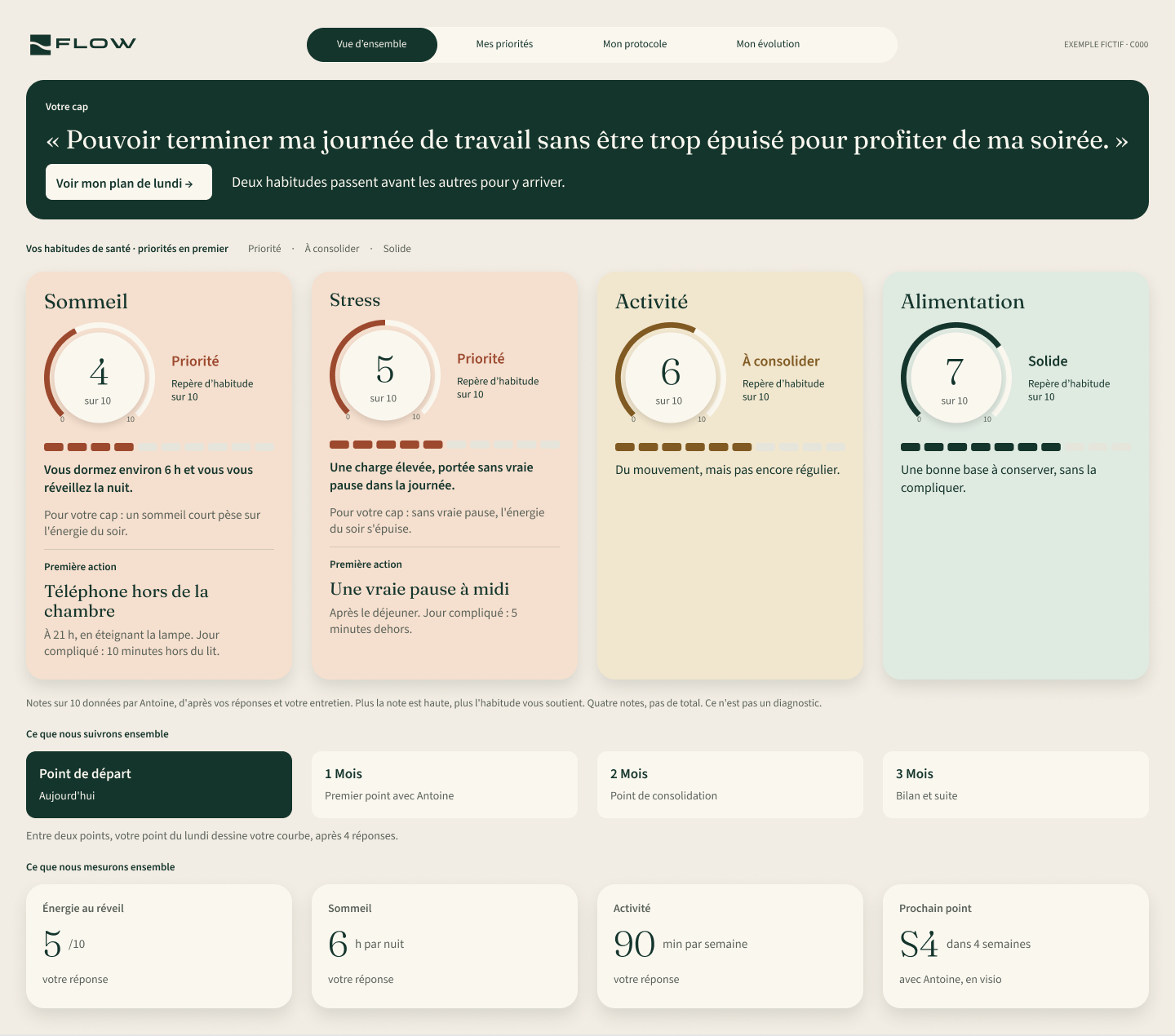Viewport: 1175px width, 1036px height.
Task: Click Voir mon plan de lundi button
Action: 129,182
